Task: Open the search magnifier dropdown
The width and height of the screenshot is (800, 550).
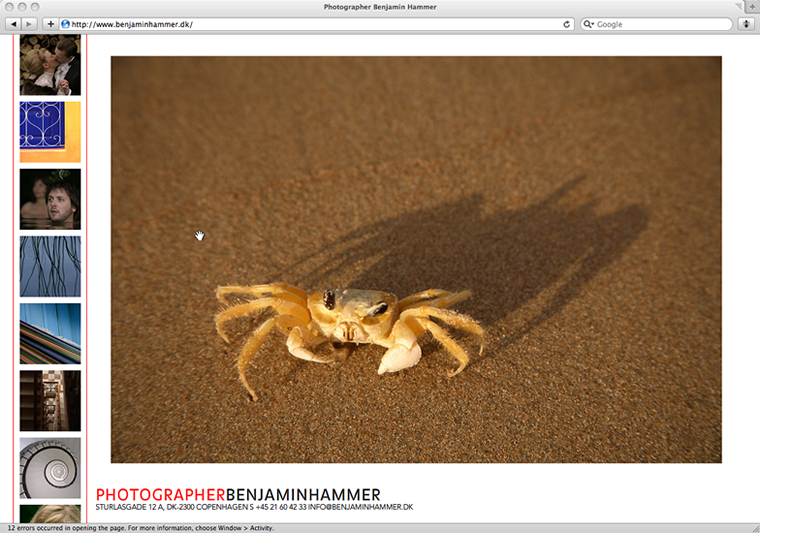Action: point(589,24)
